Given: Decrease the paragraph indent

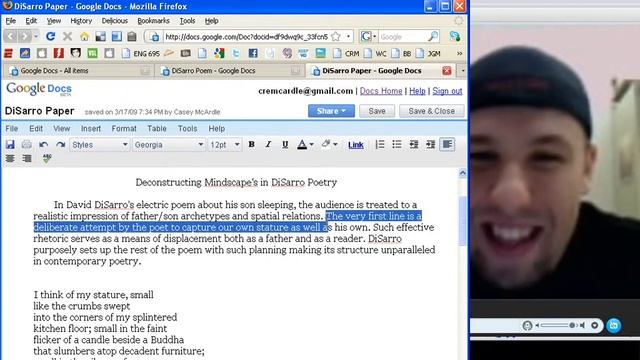Looking at the screenshot, I should 413,144.
